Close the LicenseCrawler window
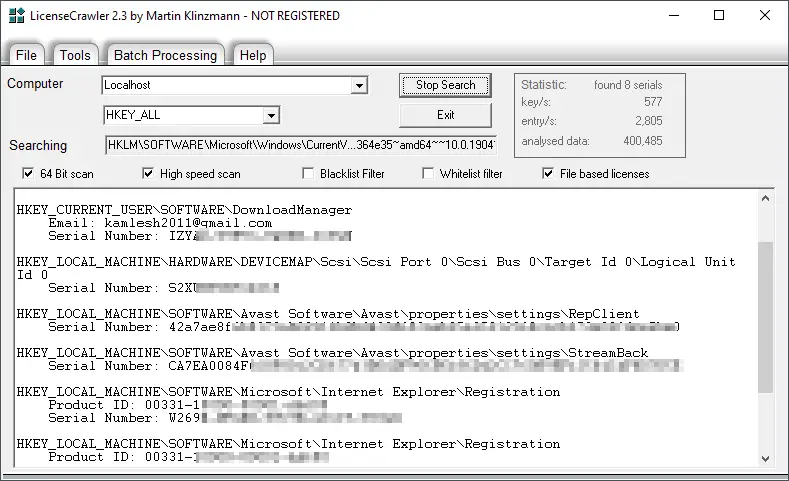This screenshot has width=789, height=481. 765,16
